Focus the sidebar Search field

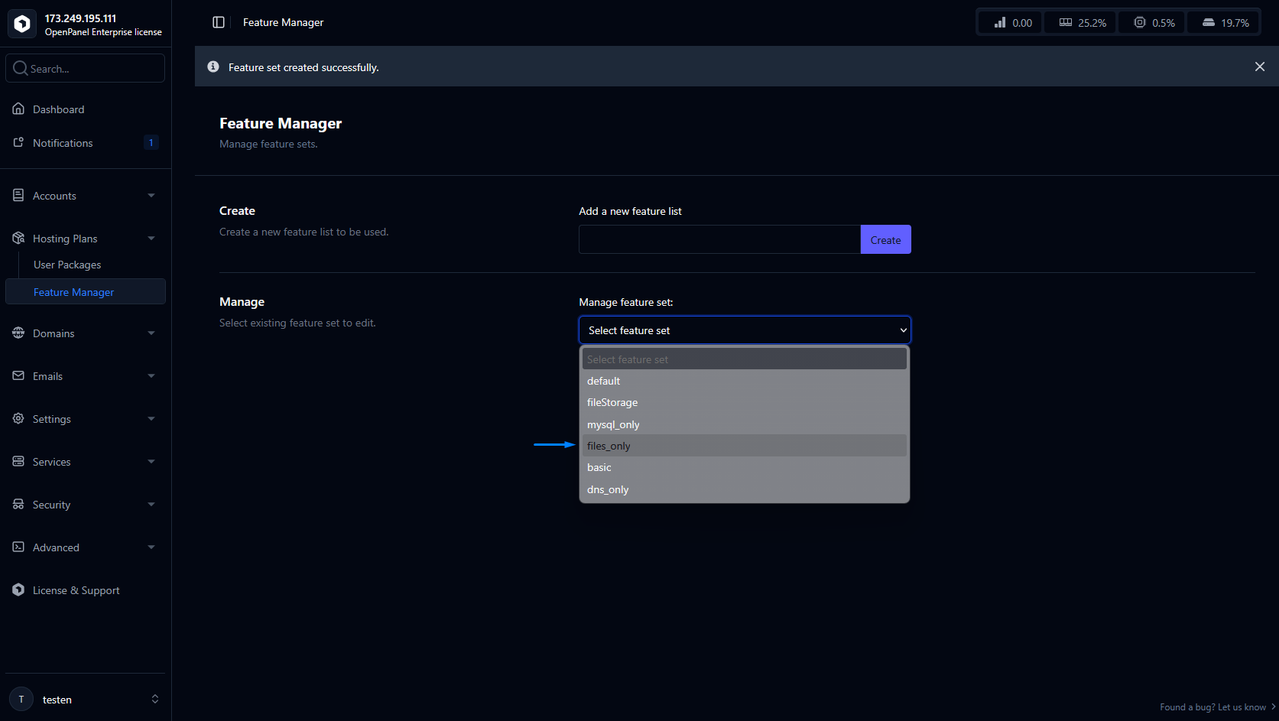[x=85, y=68]
